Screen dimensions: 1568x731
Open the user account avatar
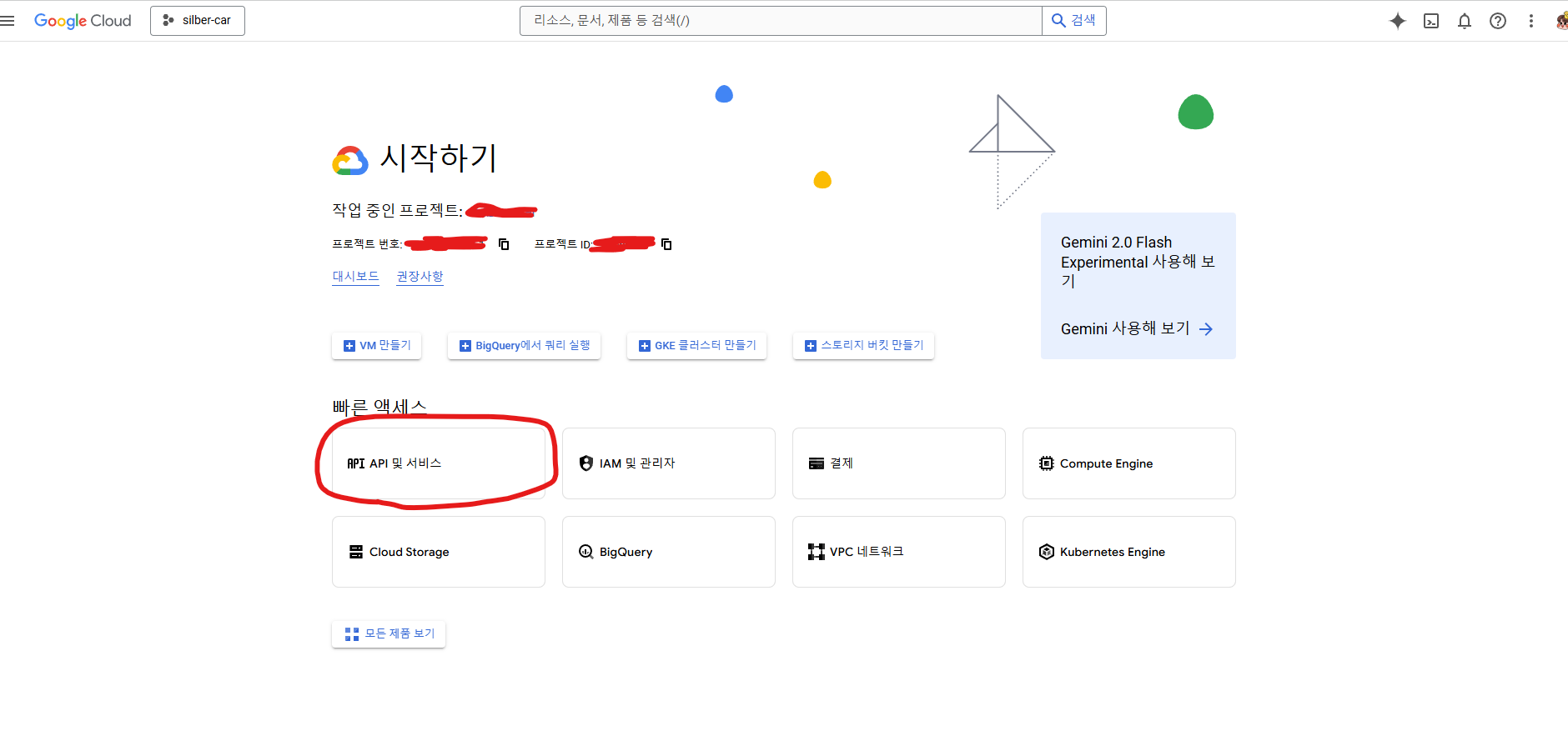[1561, 21]
